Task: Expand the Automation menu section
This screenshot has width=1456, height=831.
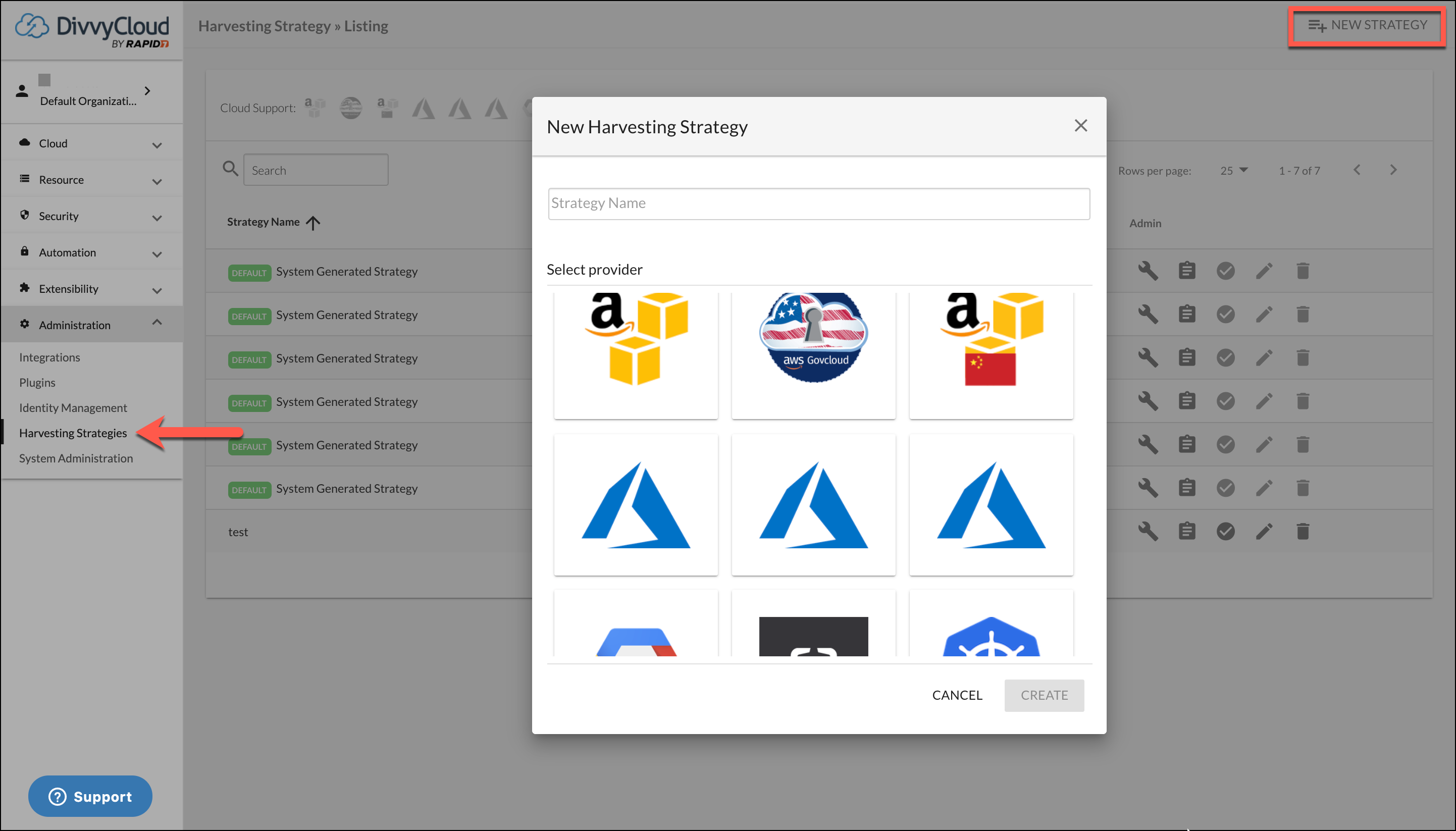Action: [x=92, y=252]
